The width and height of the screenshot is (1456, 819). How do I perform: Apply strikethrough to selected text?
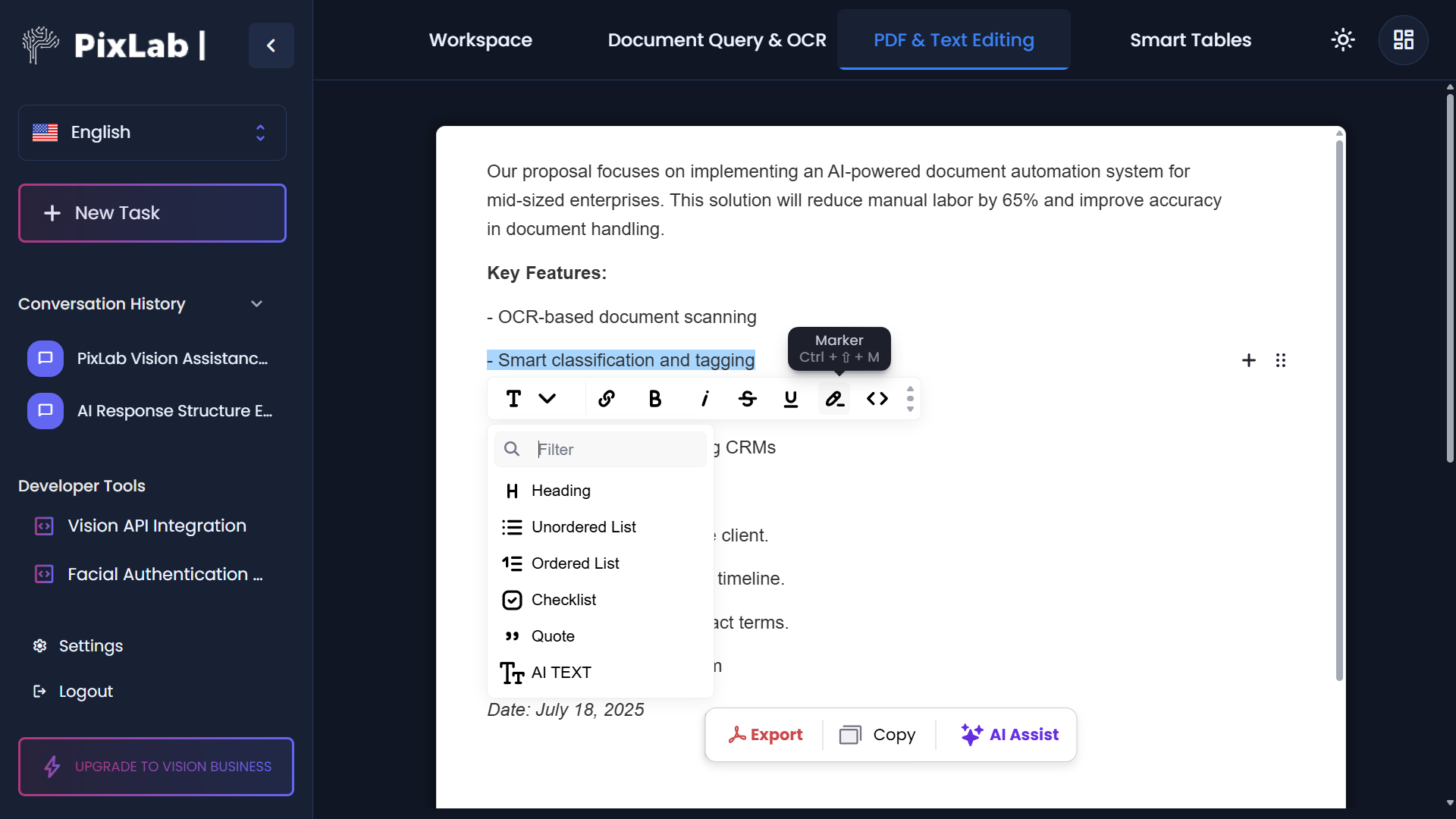(x=748, y=399)
